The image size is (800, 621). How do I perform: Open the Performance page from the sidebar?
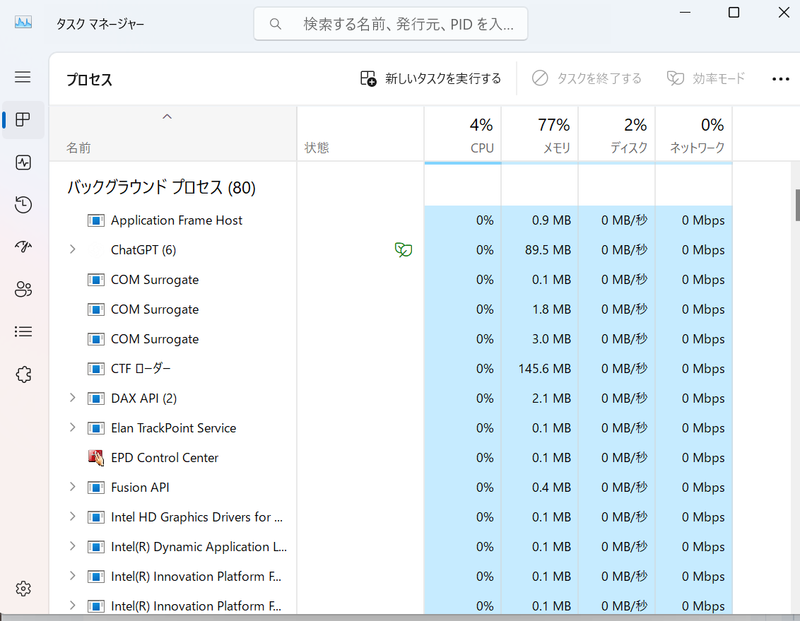coord(23,162)
